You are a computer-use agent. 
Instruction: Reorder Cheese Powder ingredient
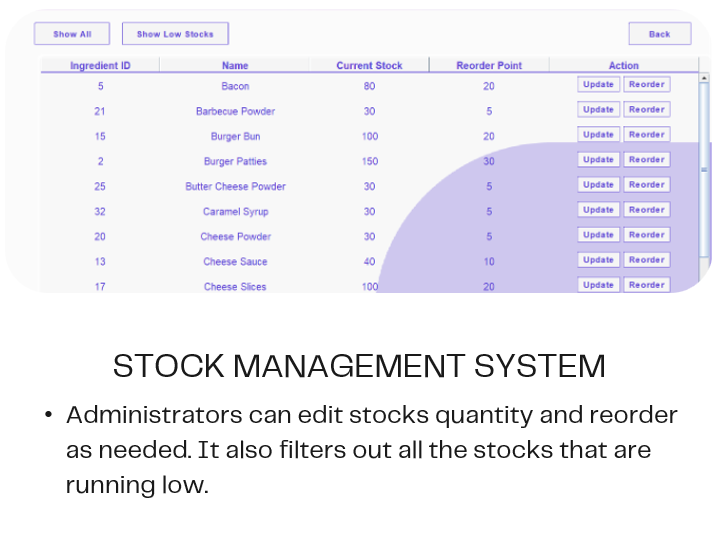[646, 235]
